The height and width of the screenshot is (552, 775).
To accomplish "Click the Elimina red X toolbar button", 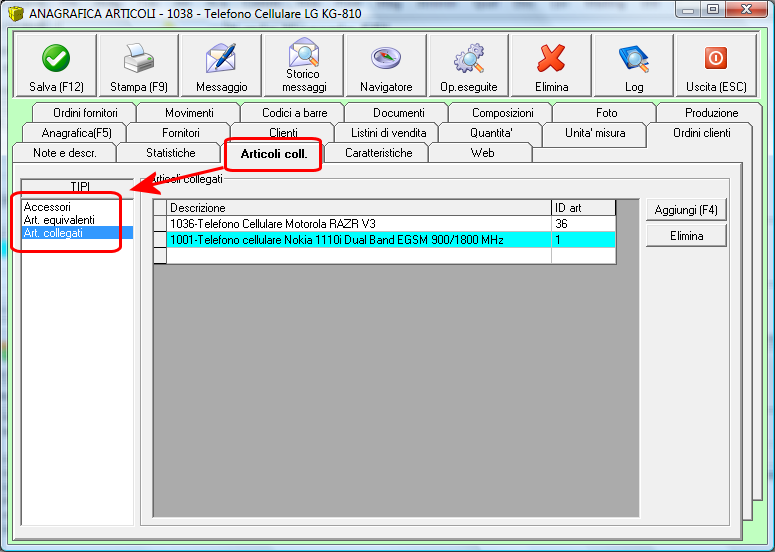I will (x=551, y=65).
